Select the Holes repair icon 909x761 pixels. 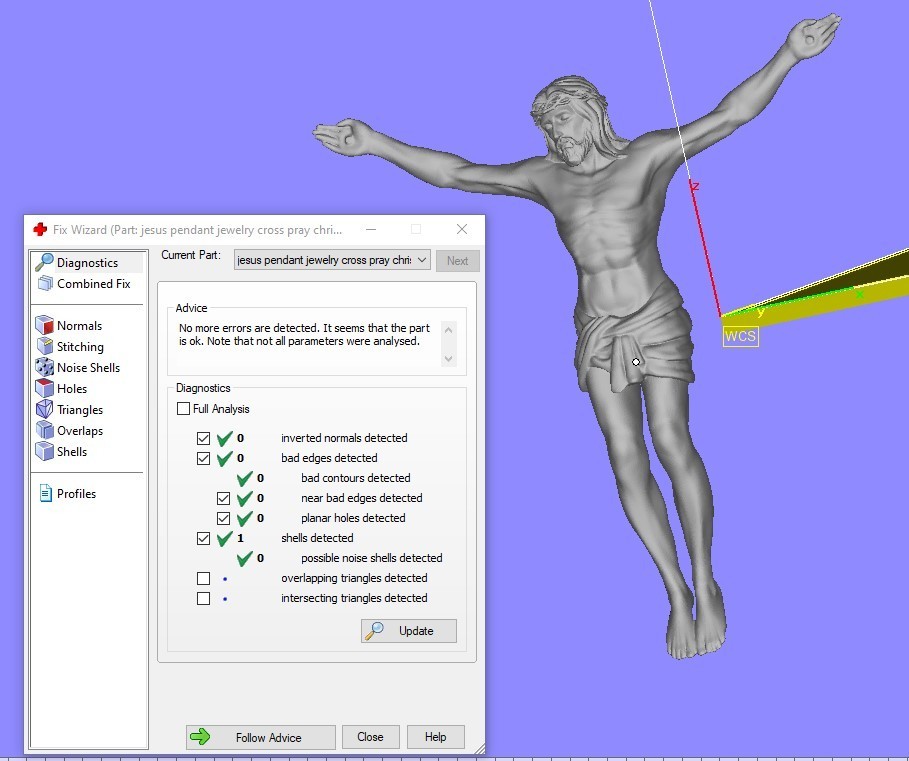[x=44, y=389]
